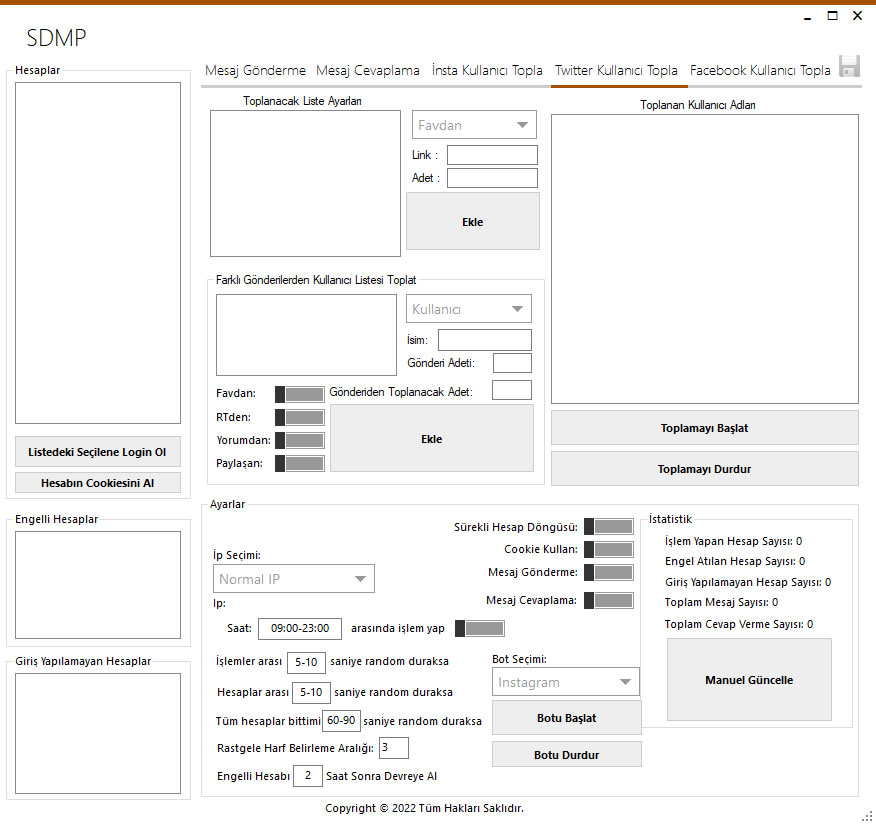
Task: Focus the Link input field
Action: (x=492, y=155)
